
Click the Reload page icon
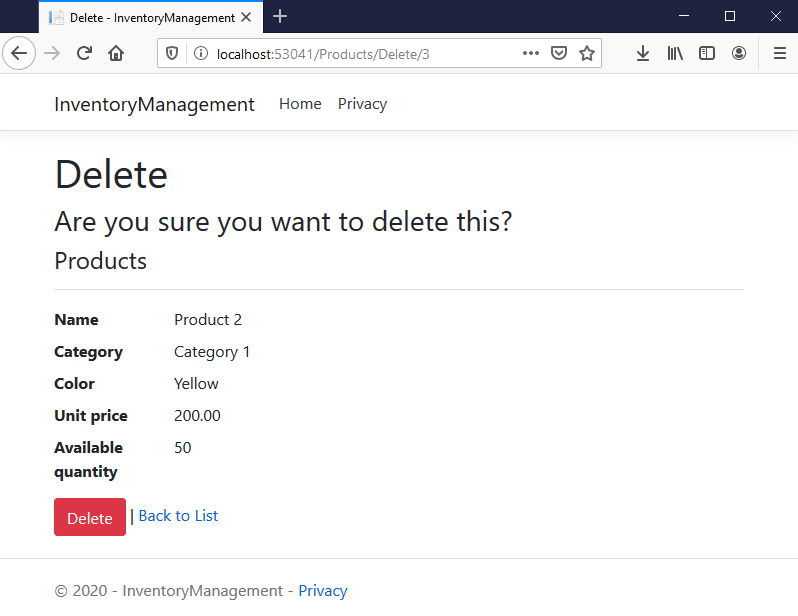84,53
